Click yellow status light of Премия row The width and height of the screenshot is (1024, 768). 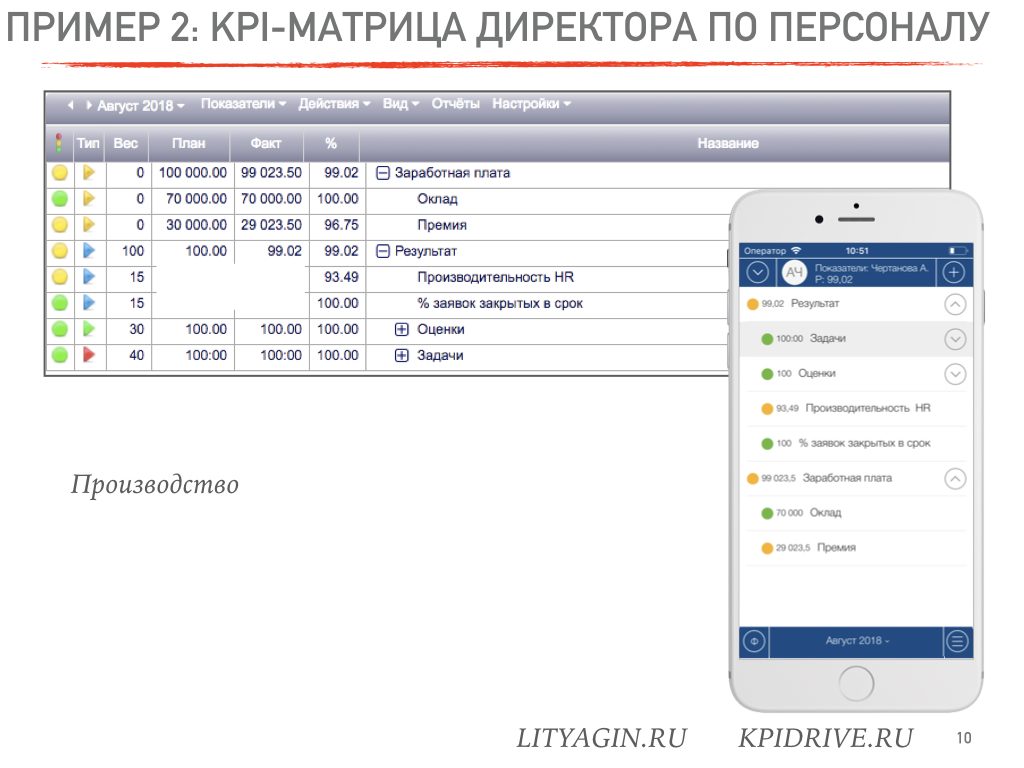point(59,225)
